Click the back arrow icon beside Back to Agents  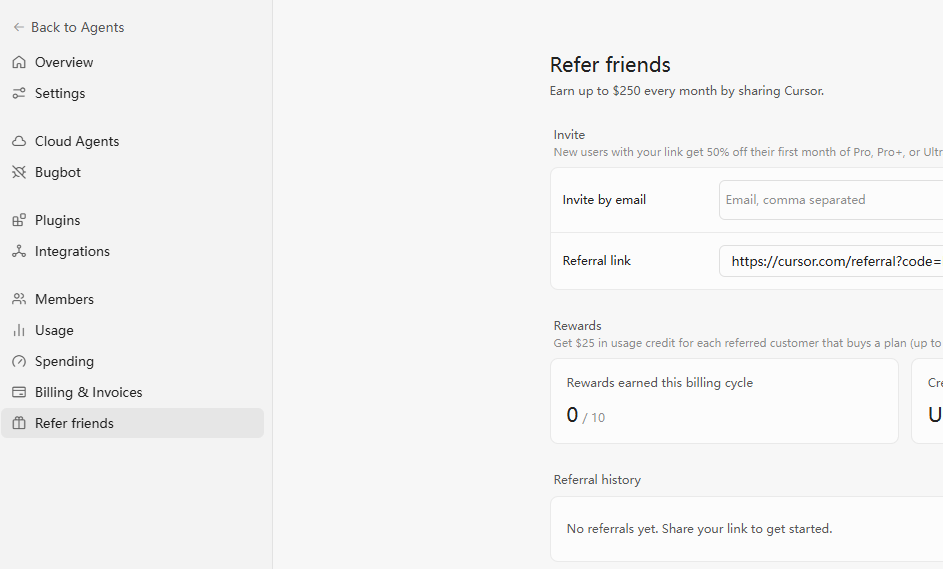click(19, 27)
